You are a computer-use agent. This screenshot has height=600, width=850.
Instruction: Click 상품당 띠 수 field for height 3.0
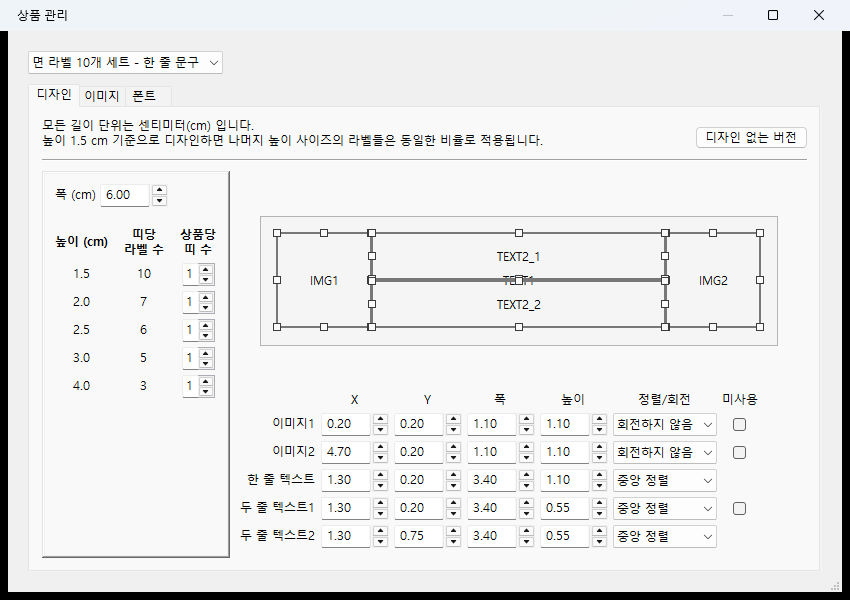pyautogui.click(x=190, y=358)
